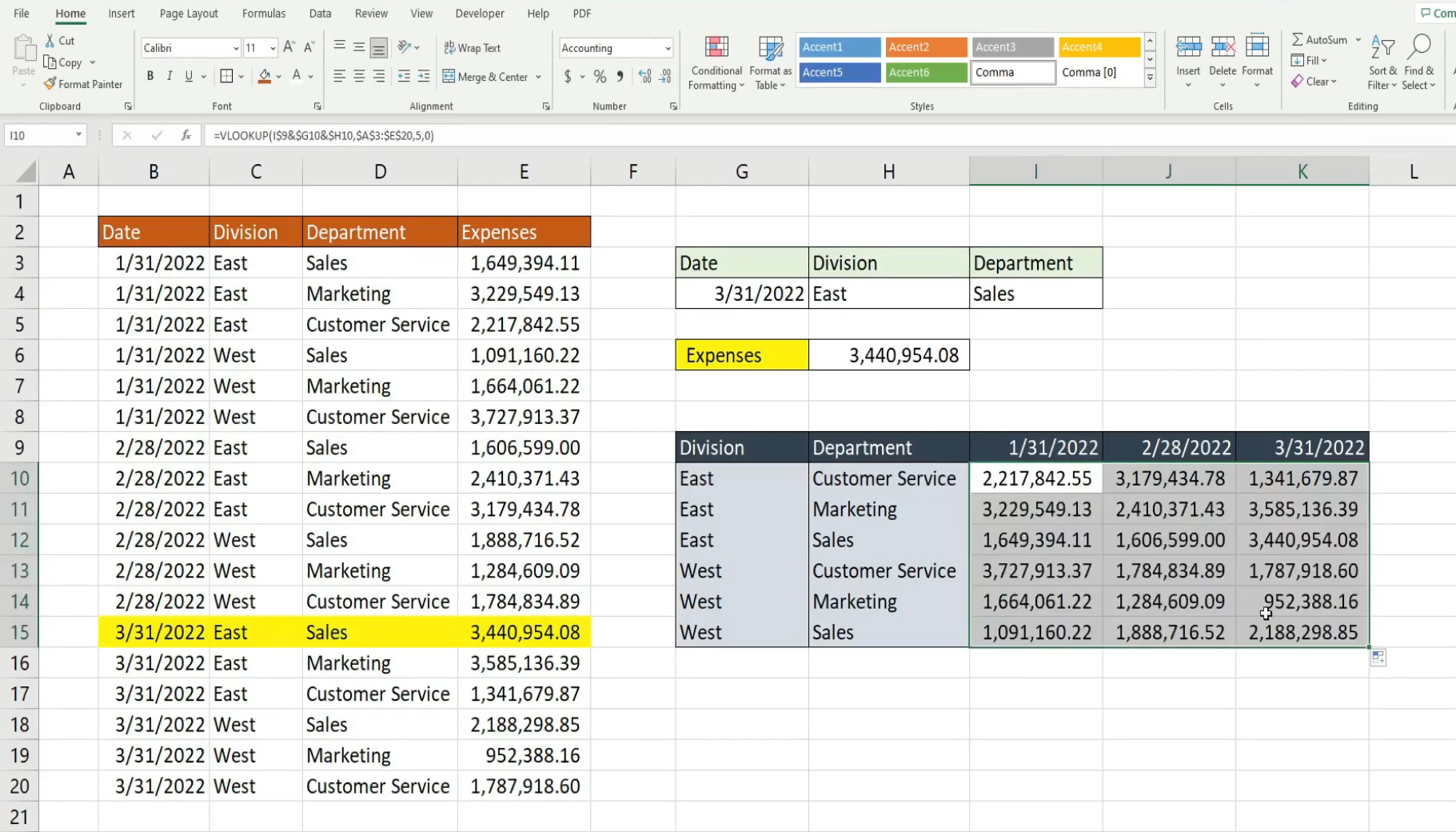The image size is (1456, 832).
Task: Select row 21 header
Action: [x=19, y=817]
